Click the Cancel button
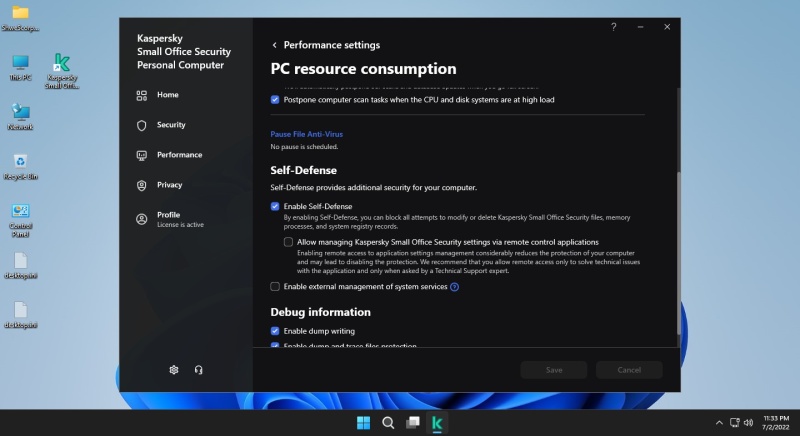Screen dimensions: 800x436 (629, 370)
